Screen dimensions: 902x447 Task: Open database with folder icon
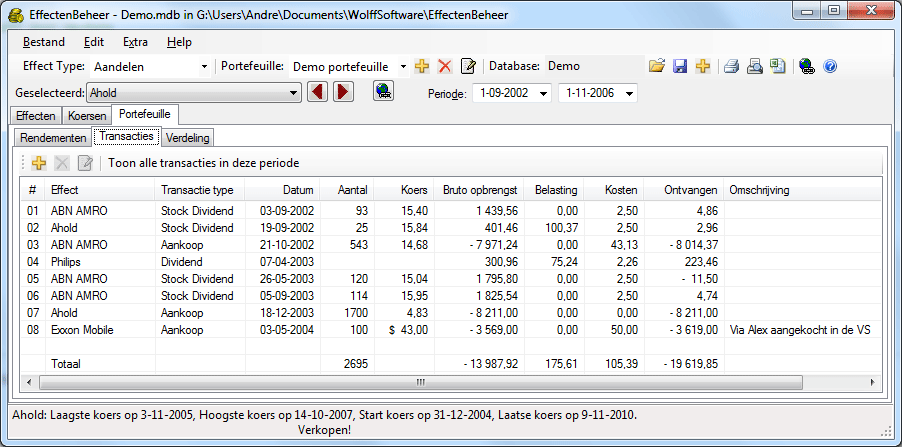(x=657, y=67)
